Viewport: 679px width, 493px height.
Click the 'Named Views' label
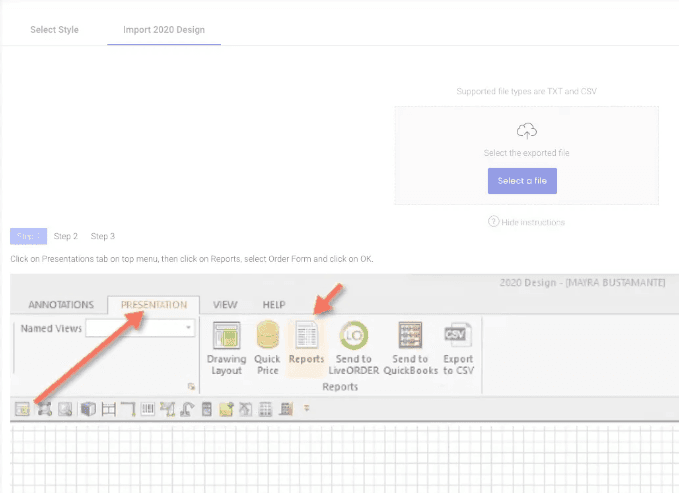(x=51, y=328)
